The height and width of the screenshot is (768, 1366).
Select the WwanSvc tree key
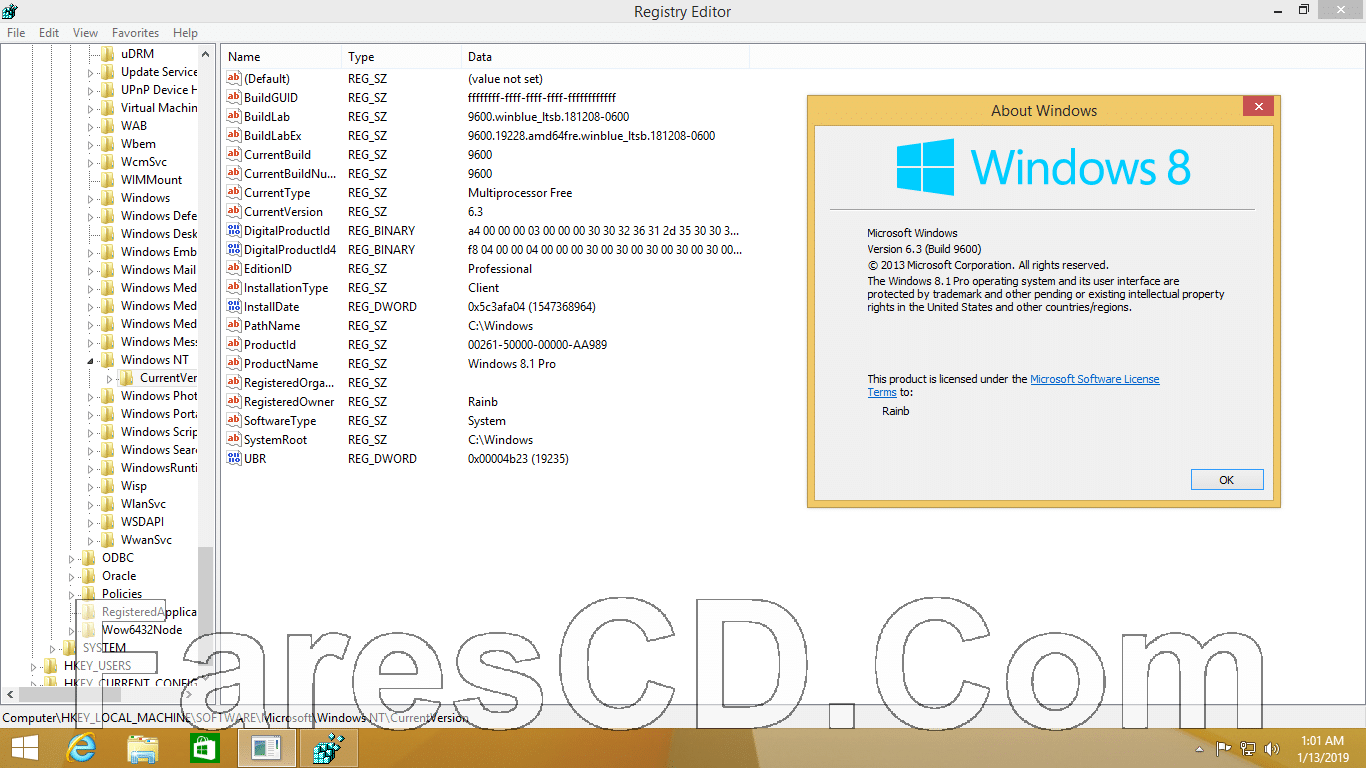tap(146, 540)
